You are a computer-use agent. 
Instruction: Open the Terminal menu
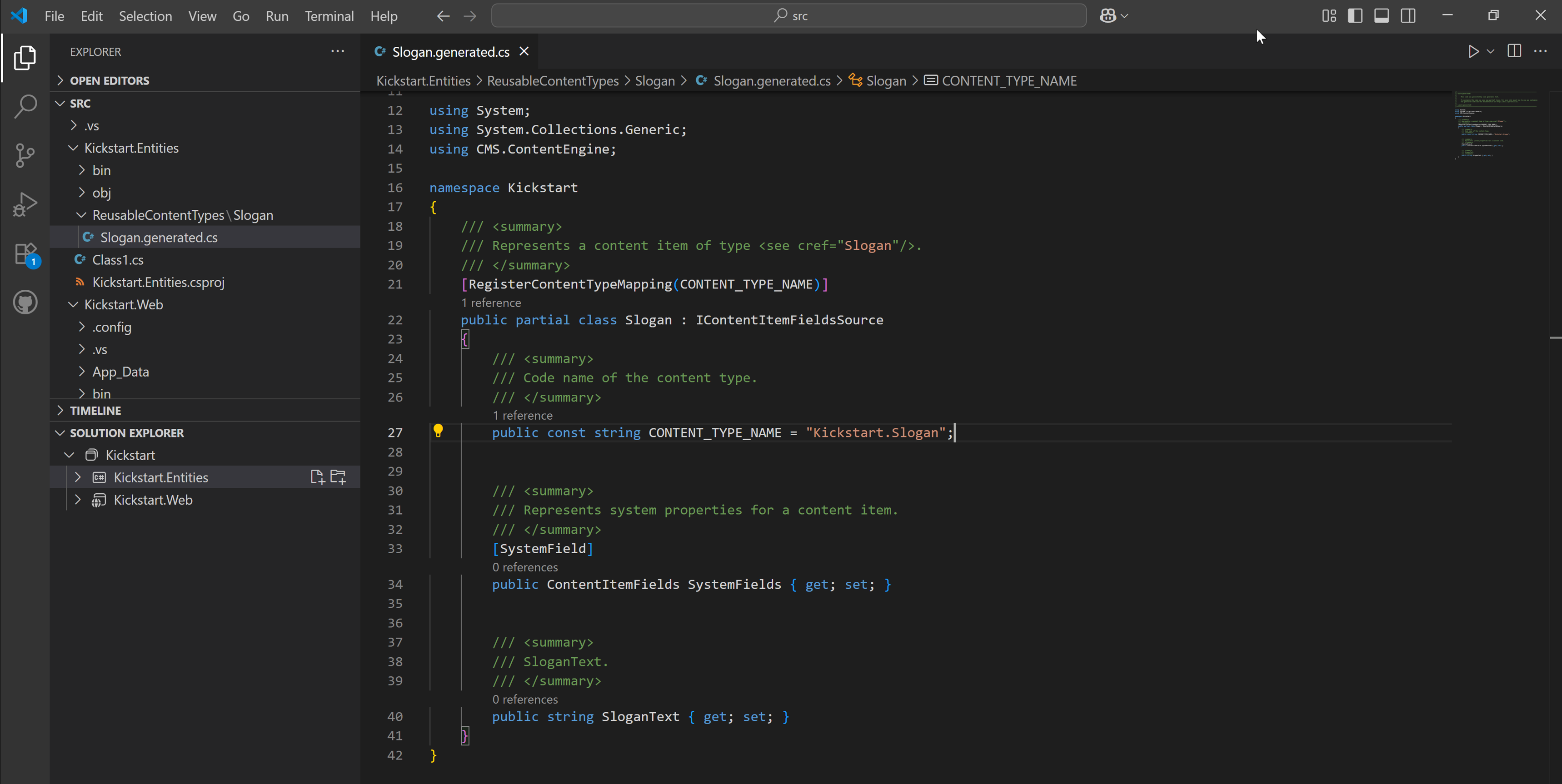coord(329,16)
